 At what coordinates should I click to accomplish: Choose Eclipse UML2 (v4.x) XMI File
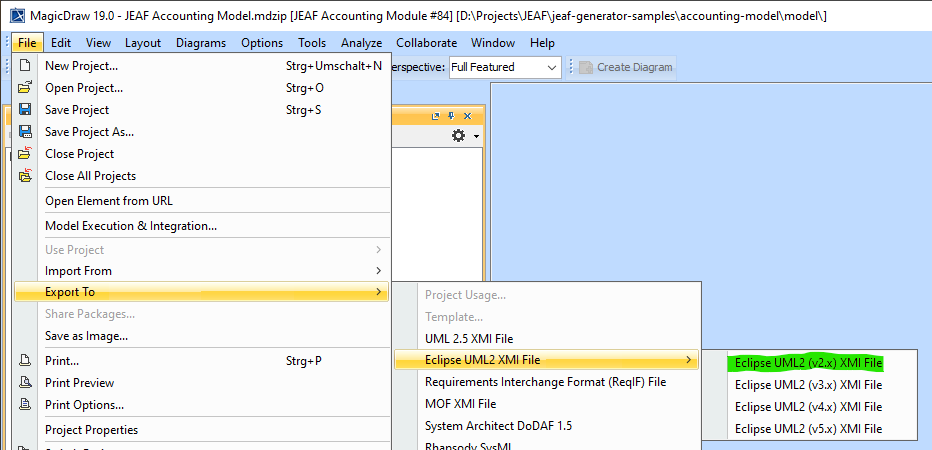808,407
